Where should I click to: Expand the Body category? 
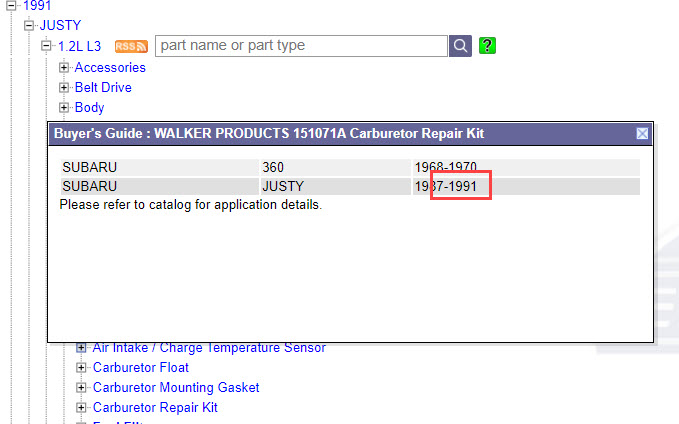point(64,107)
